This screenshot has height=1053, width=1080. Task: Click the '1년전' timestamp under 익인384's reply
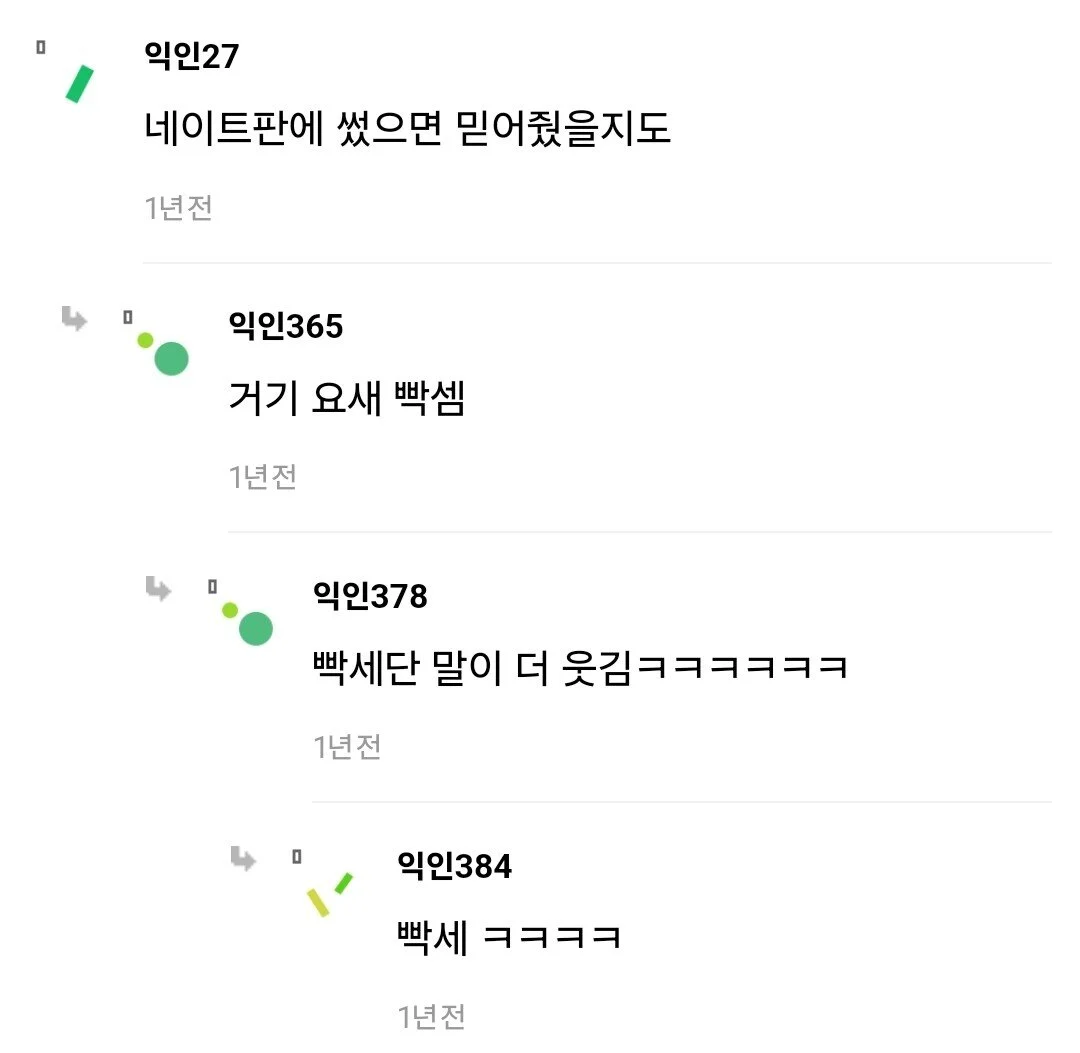431,1017
